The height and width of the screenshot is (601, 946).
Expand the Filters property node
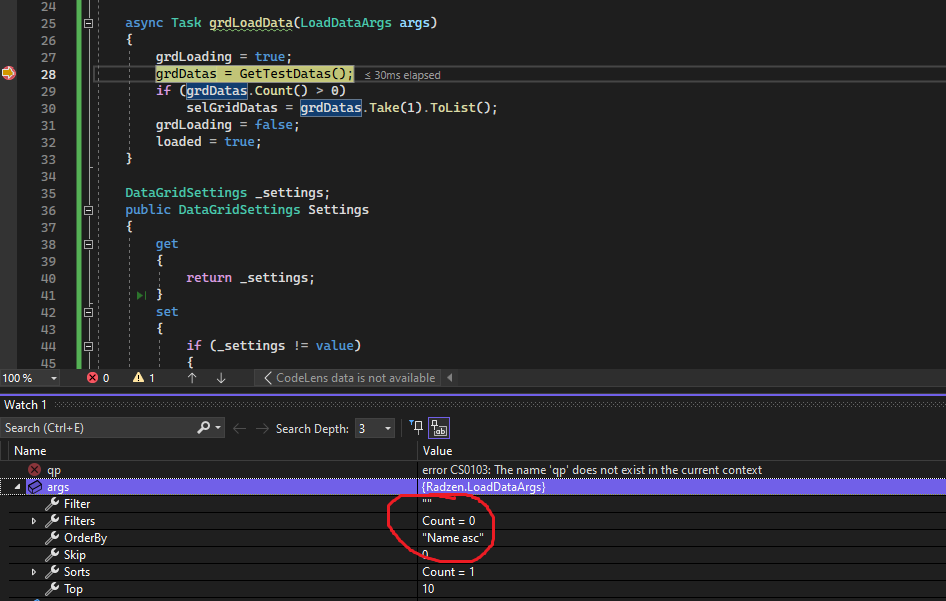point(34,521)
